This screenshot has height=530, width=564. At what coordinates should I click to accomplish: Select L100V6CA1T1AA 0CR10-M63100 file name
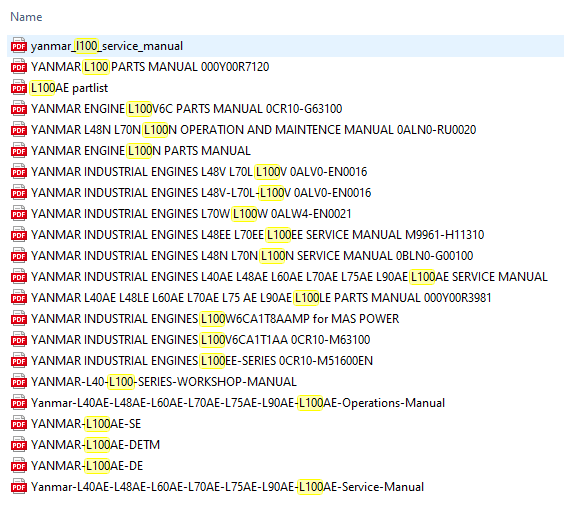pos(200,340)
